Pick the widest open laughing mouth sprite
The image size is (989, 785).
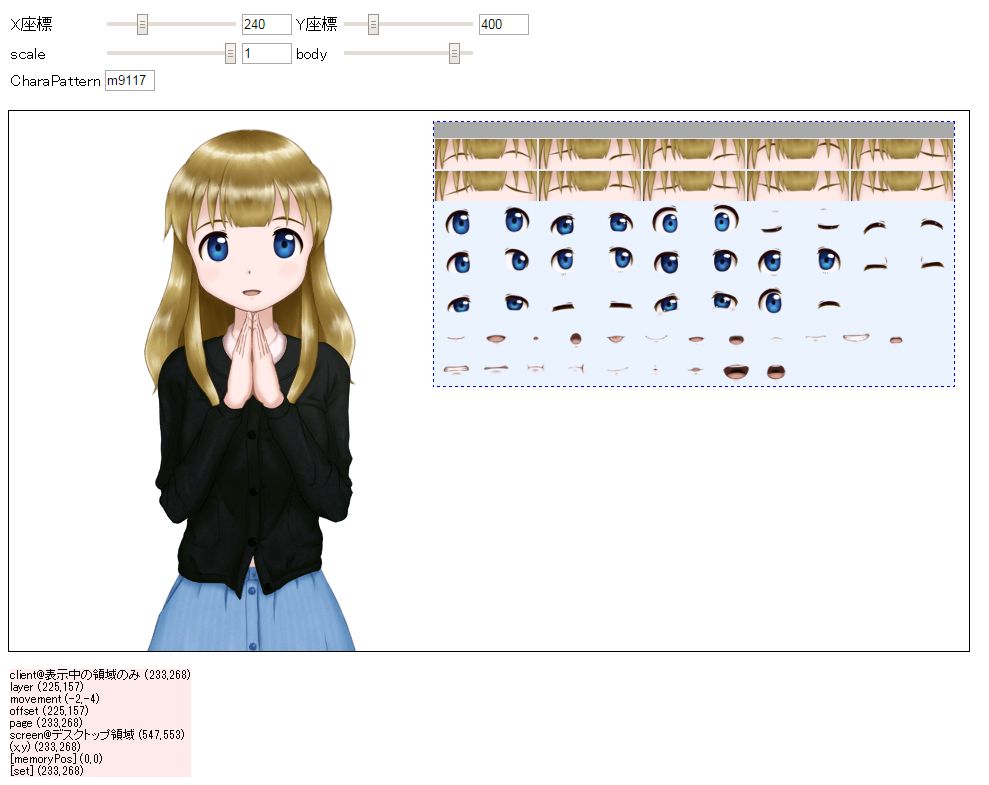(x=737, y=371)
